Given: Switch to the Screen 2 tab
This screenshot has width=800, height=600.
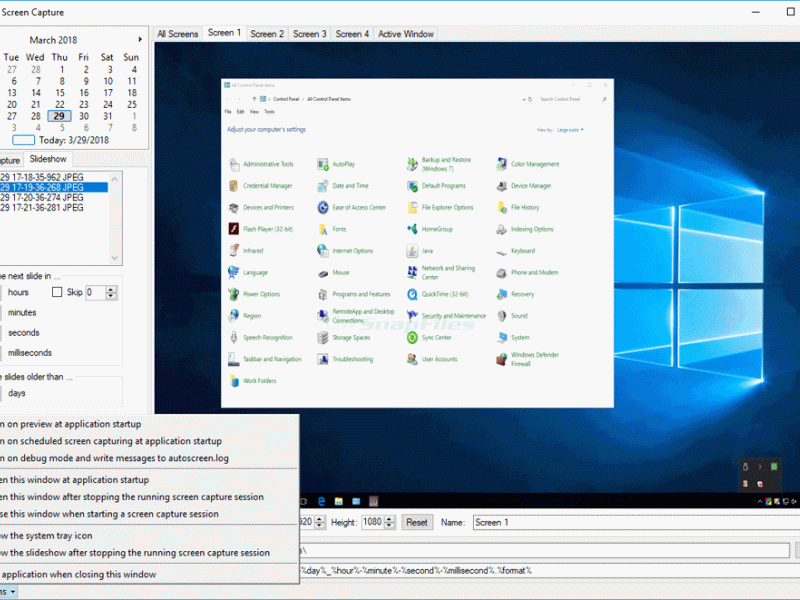Looking at the screenshot, I should [267, 34].
